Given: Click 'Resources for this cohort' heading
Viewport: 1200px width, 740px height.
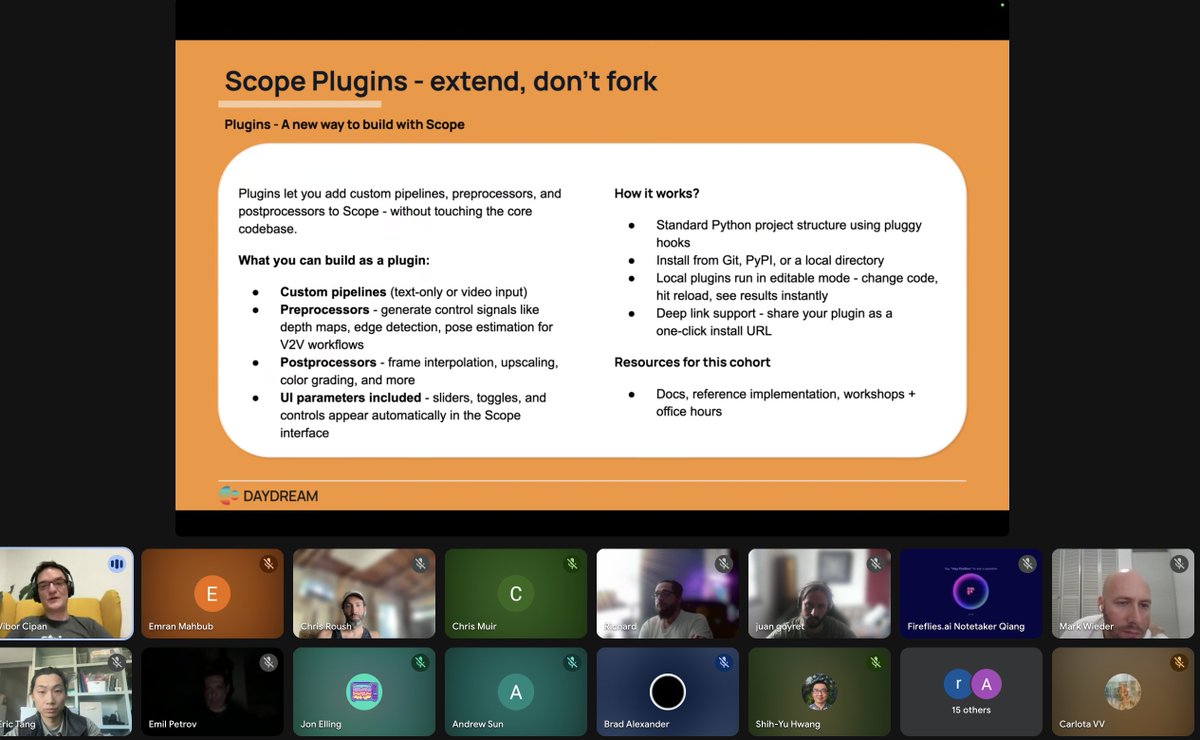Looking at the screenshot, I should coord(692,362).
